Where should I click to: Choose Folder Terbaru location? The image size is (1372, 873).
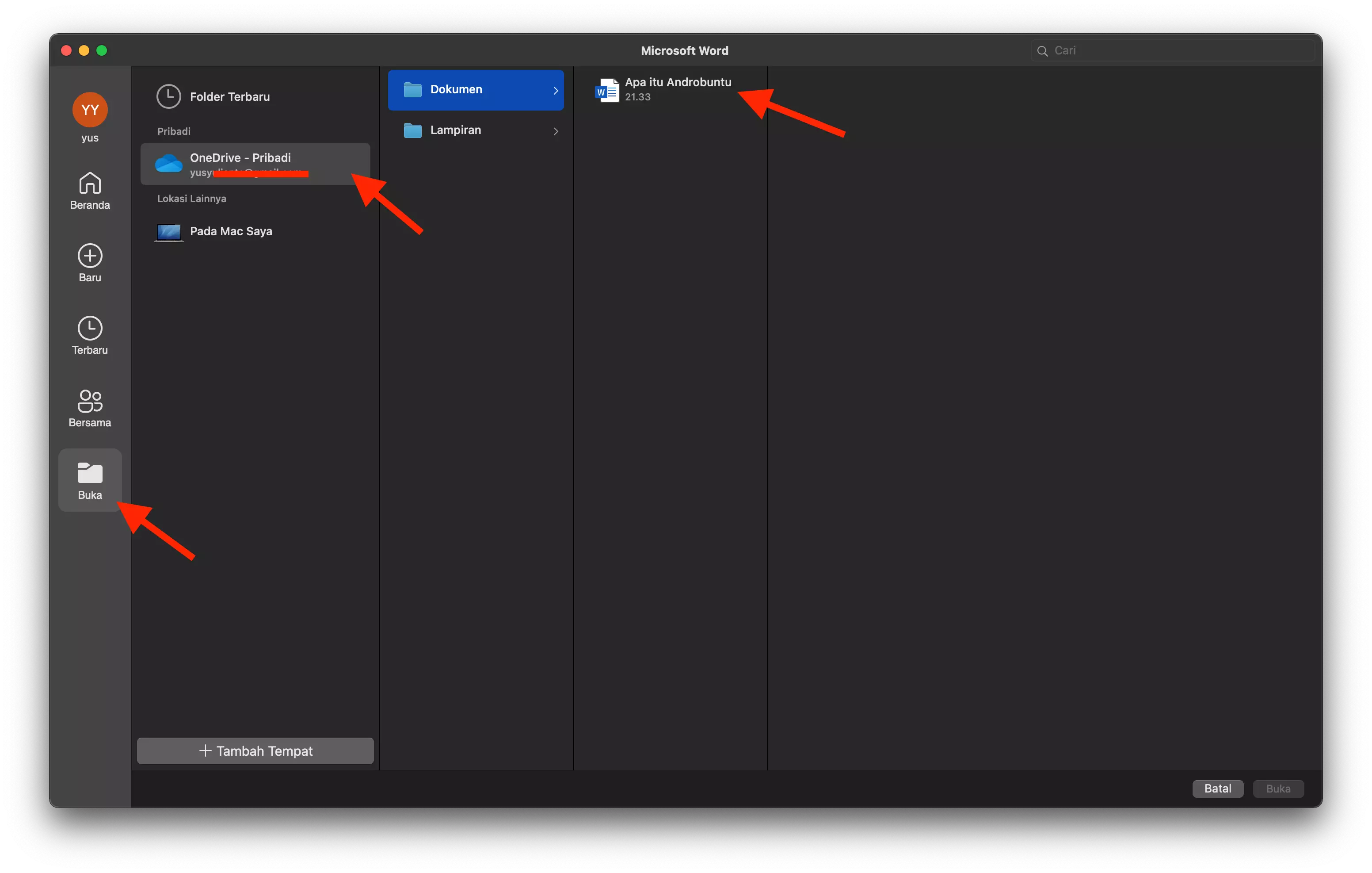[255, 96]
